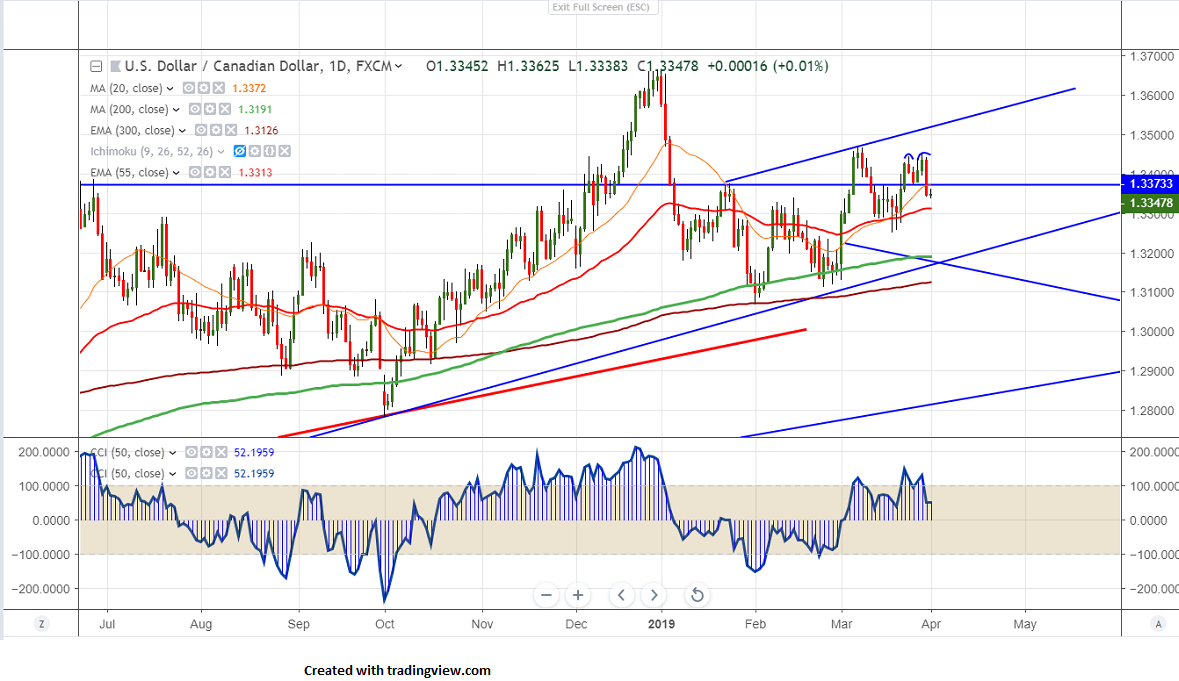The height and width of the screenshot is (681, 1179).
Task: Hide the MA (20, close) line
Action: coord(189,88)
